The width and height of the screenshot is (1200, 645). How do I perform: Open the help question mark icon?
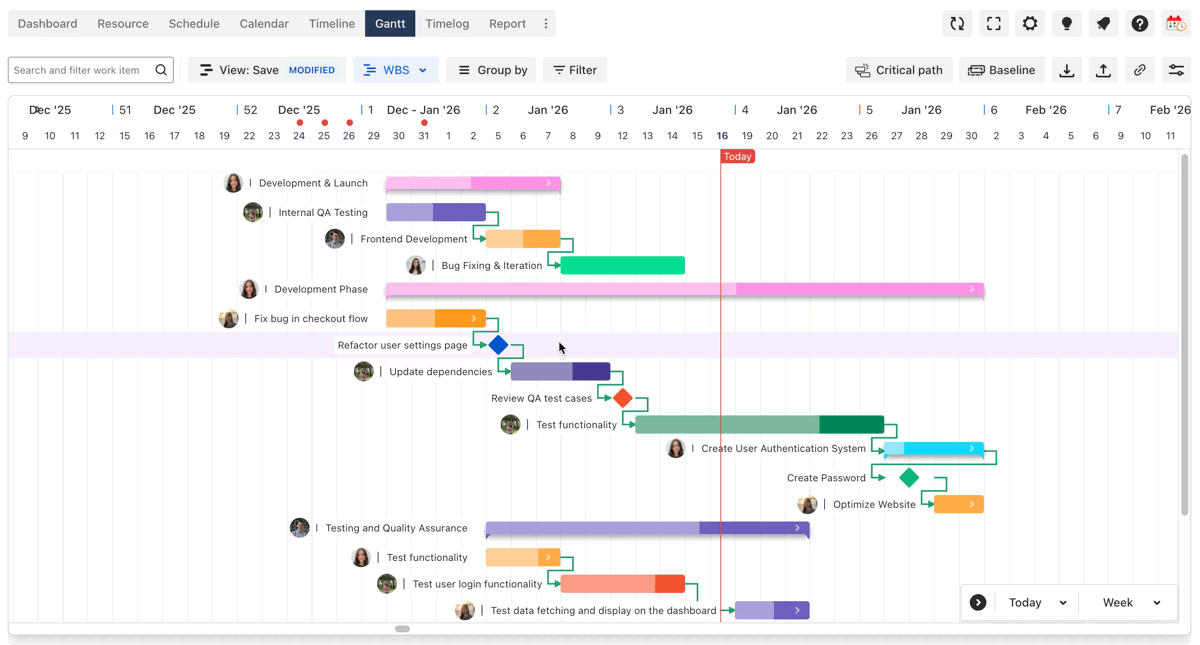coord(1140,24)
